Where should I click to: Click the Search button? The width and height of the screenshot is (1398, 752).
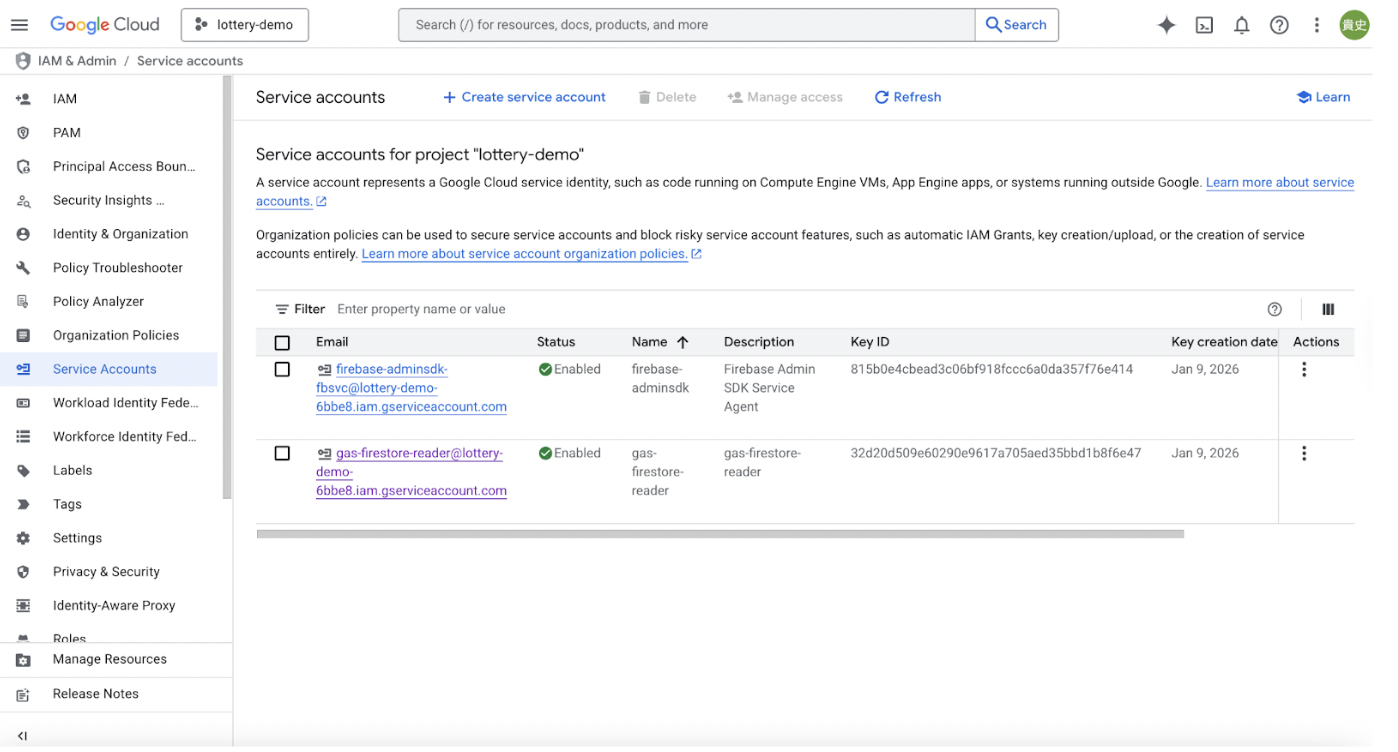tap(1016, 25)
